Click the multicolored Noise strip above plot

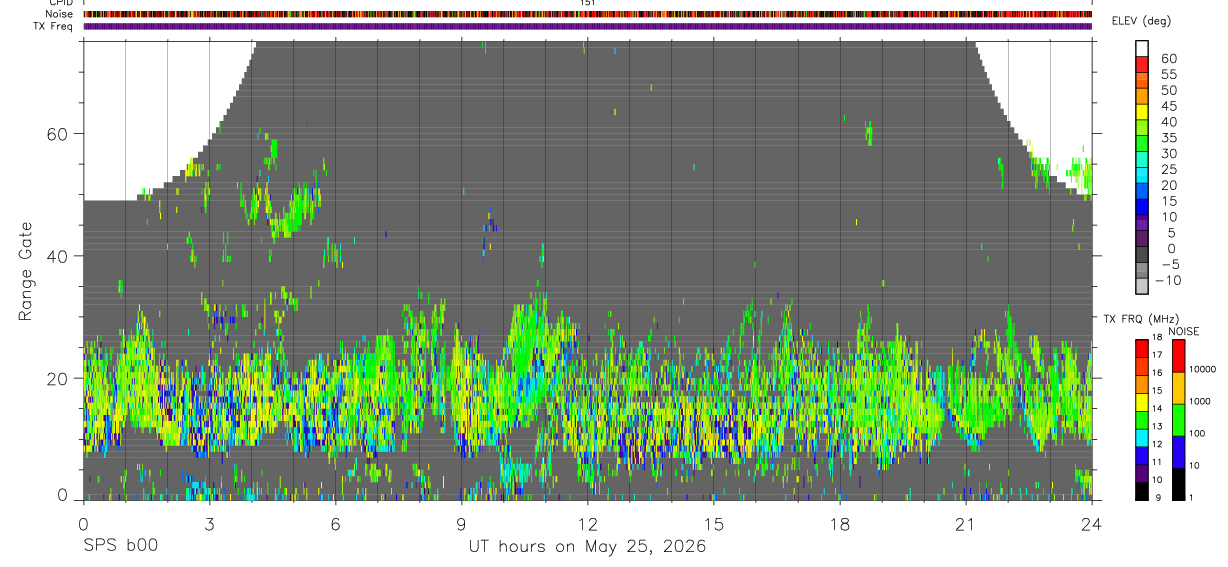click(x=587, y=14)
